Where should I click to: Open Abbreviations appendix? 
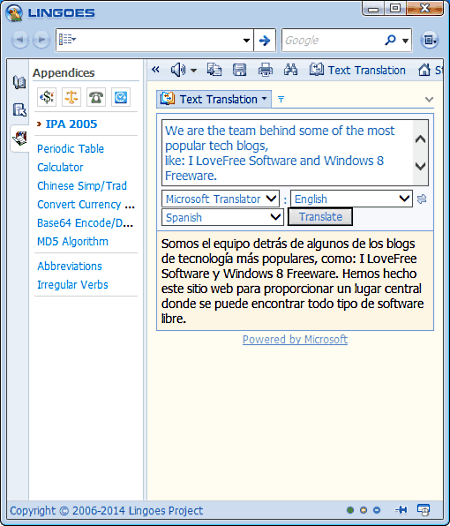pos(69,266)
